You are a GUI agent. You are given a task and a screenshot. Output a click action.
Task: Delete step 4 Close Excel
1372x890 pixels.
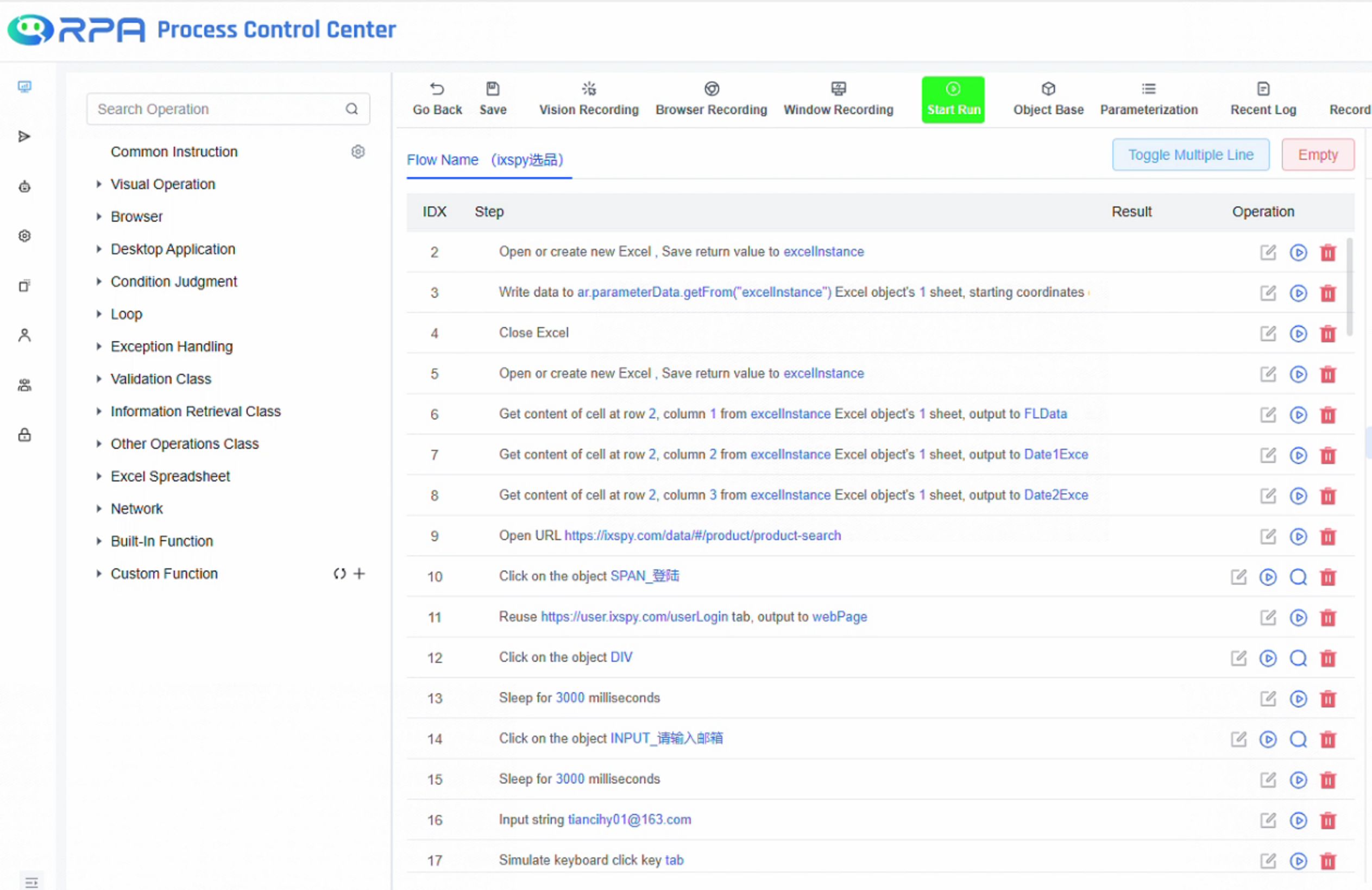coord(1327,334)
